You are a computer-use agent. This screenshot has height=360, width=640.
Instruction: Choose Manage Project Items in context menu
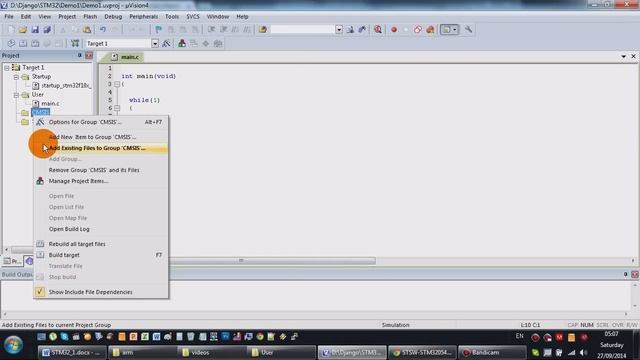tap(101, 181)
